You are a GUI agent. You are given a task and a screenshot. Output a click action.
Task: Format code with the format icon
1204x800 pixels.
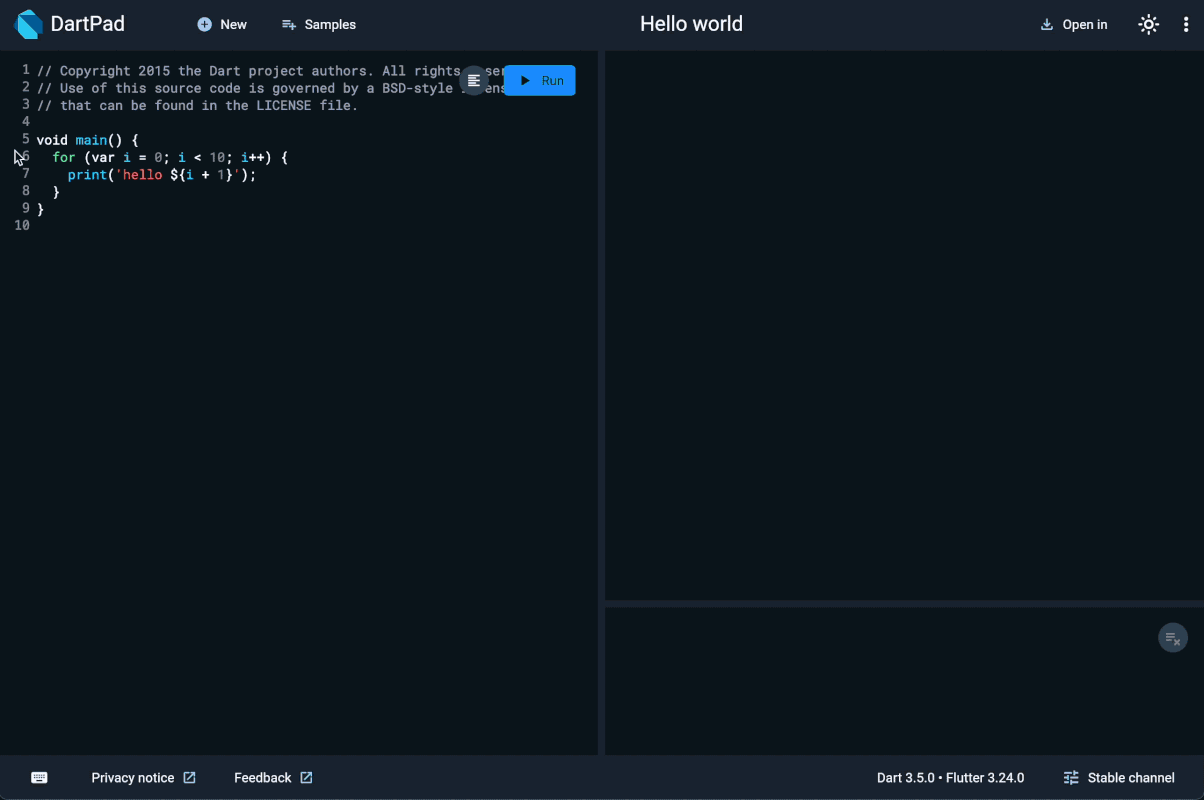[474, 80]
